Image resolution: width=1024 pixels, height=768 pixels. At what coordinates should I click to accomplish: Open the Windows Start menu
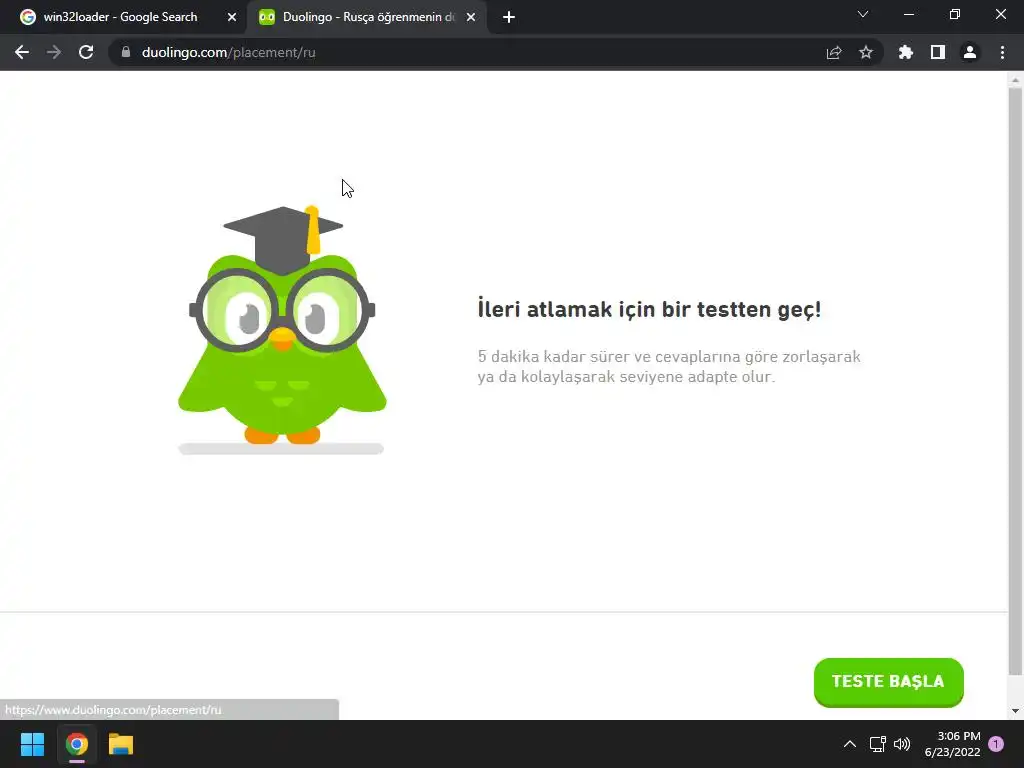(32, 744)
